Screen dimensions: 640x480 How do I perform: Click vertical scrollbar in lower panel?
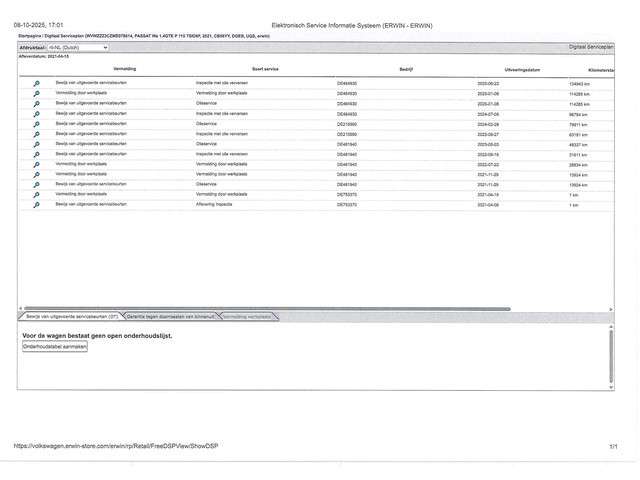coord(610,355)
